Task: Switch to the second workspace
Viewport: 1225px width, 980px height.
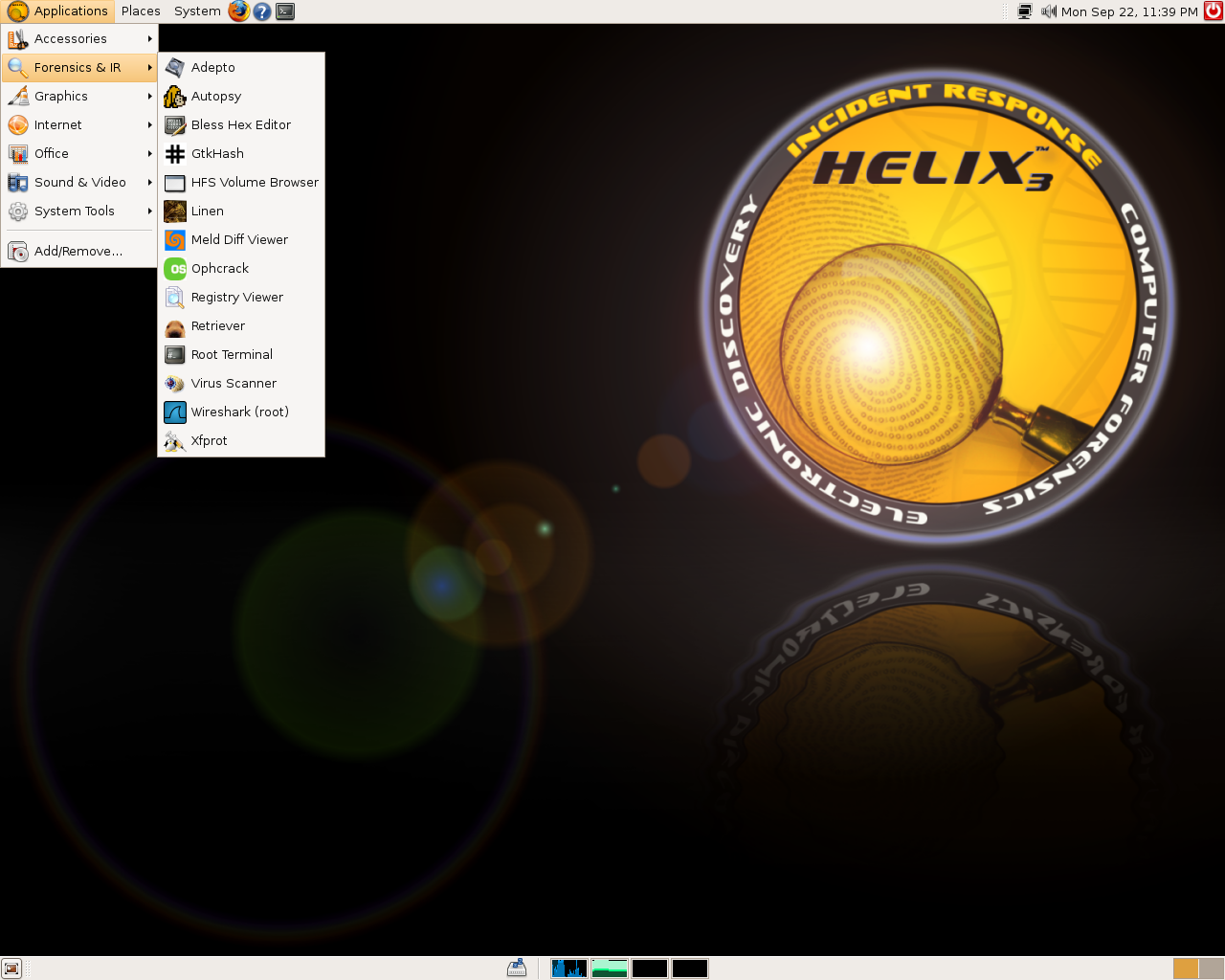Action: [x=1211, y=969]
